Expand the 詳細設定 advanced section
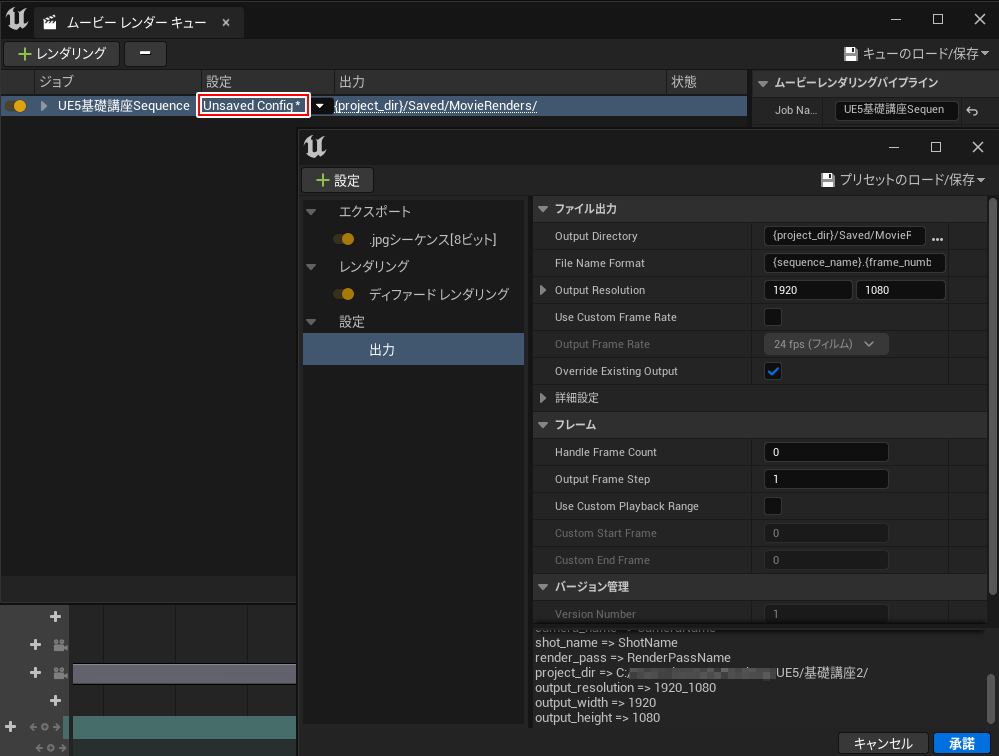 [x=544, y=398]
